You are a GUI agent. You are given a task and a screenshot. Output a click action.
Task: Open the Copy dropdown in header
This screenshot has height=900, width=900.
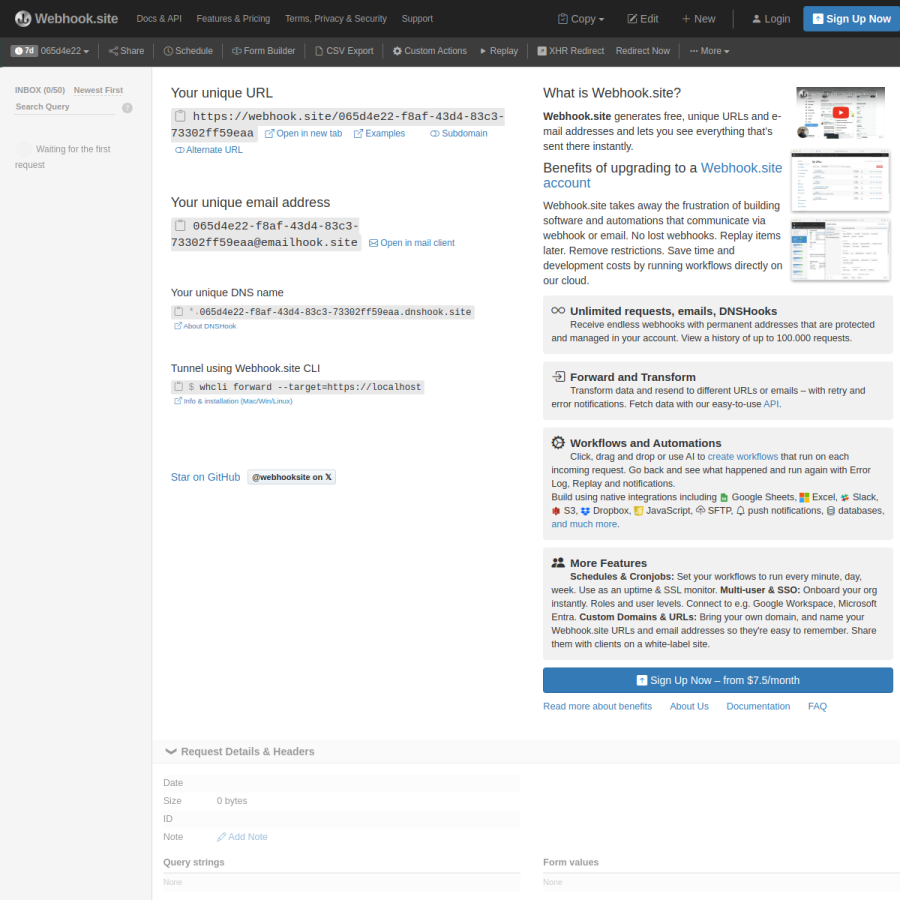click(x=581, y=19)
